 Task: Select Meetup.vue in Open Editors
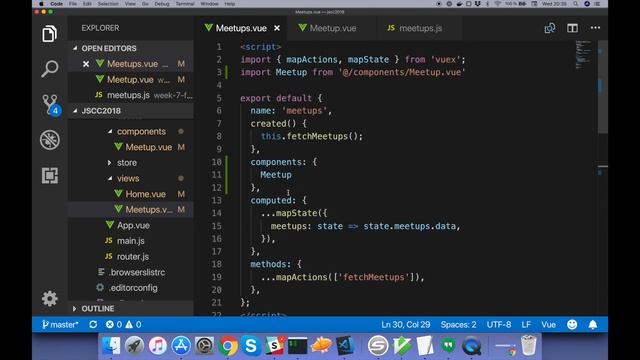(131, 80)
